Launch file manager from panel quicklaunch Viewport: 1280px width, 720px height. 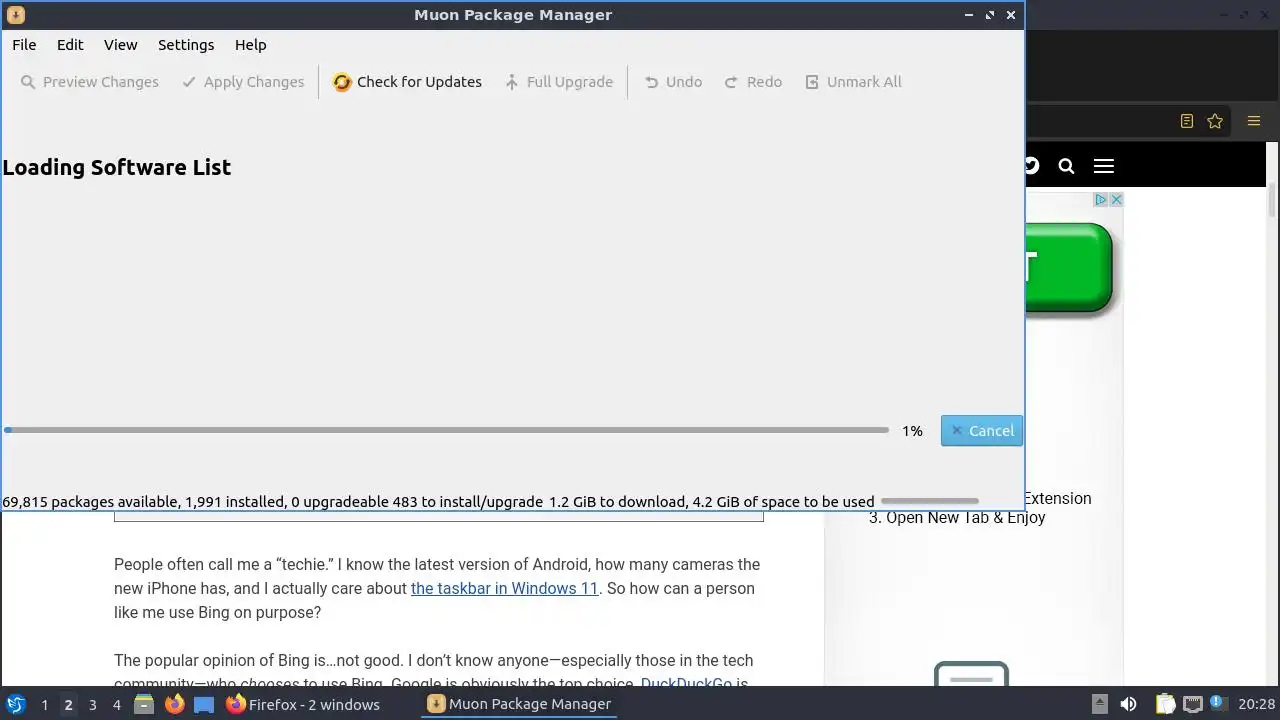(144, 704)
